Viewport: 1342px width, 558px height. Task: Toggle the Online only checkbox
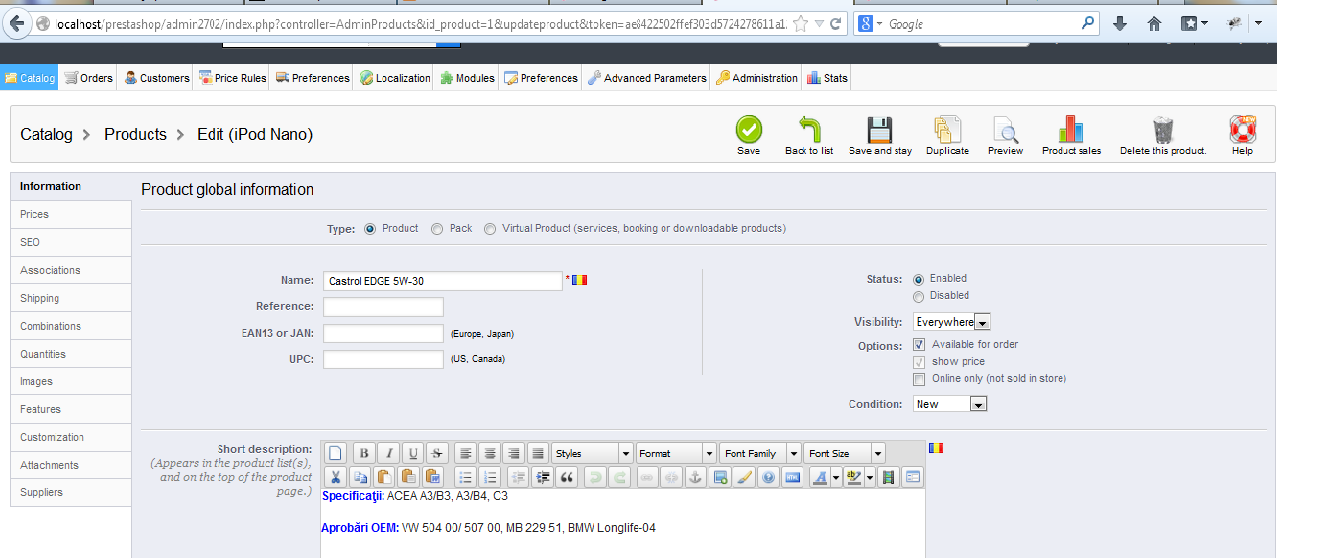919,379
